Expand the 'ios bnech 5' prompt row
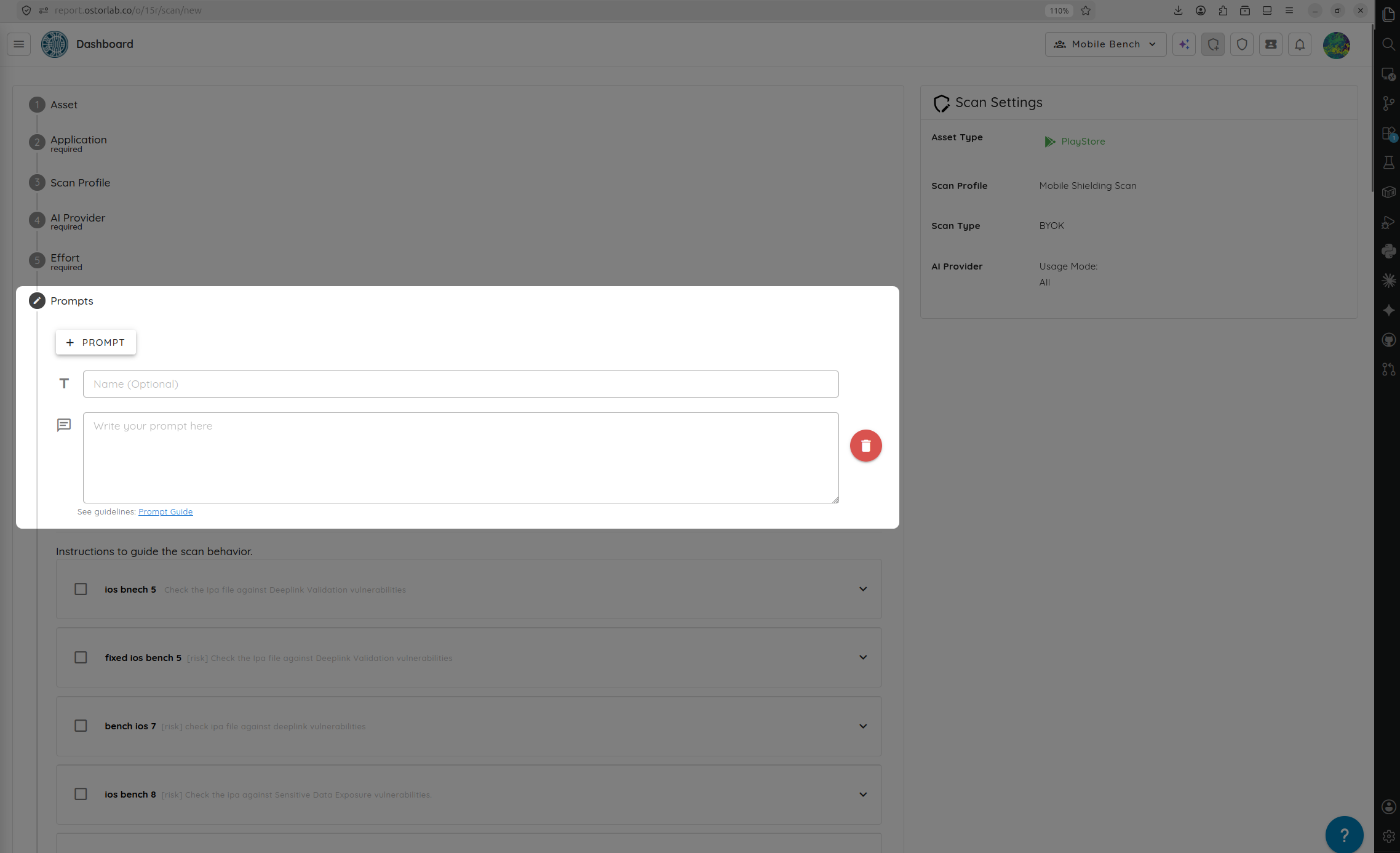 863,589
